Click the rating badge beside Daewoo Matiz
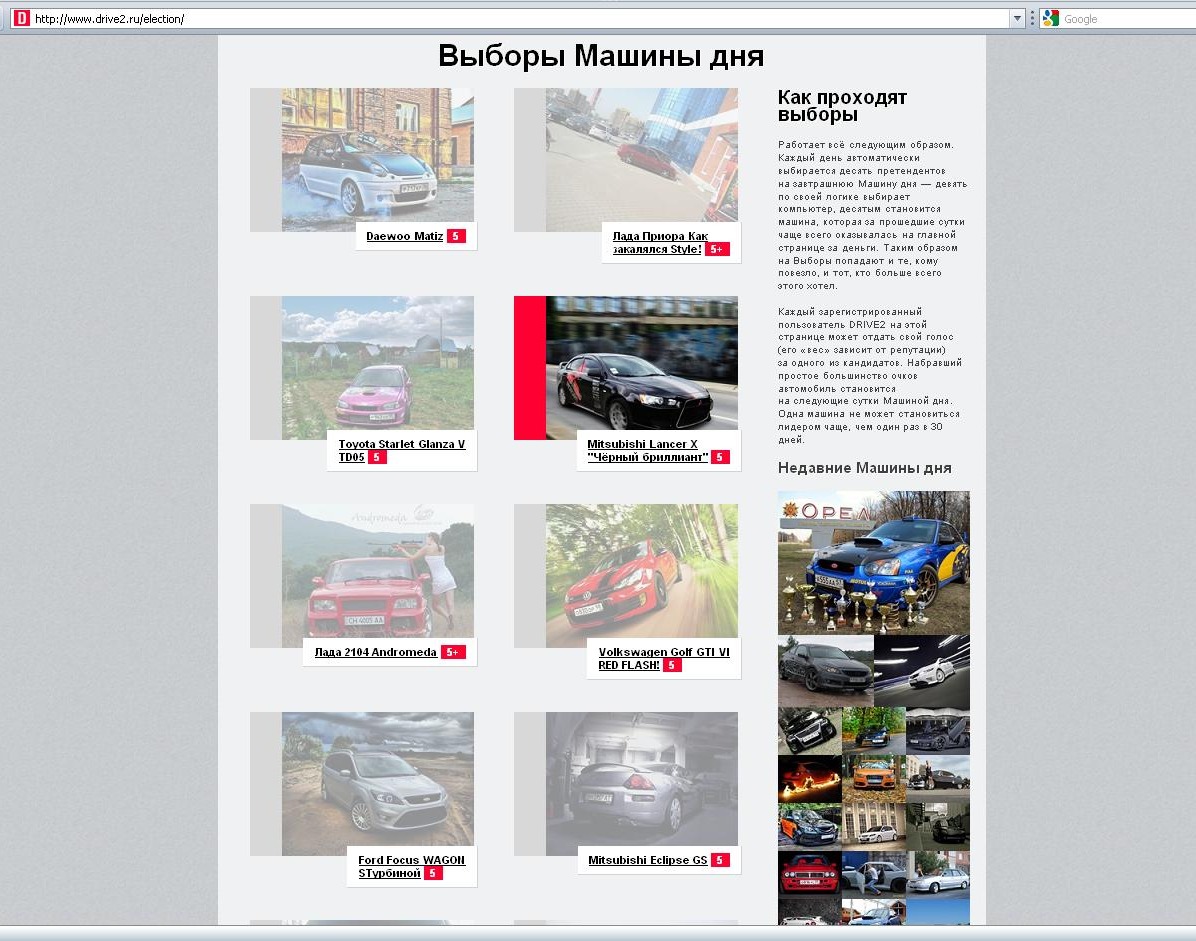 coord(456,236)
